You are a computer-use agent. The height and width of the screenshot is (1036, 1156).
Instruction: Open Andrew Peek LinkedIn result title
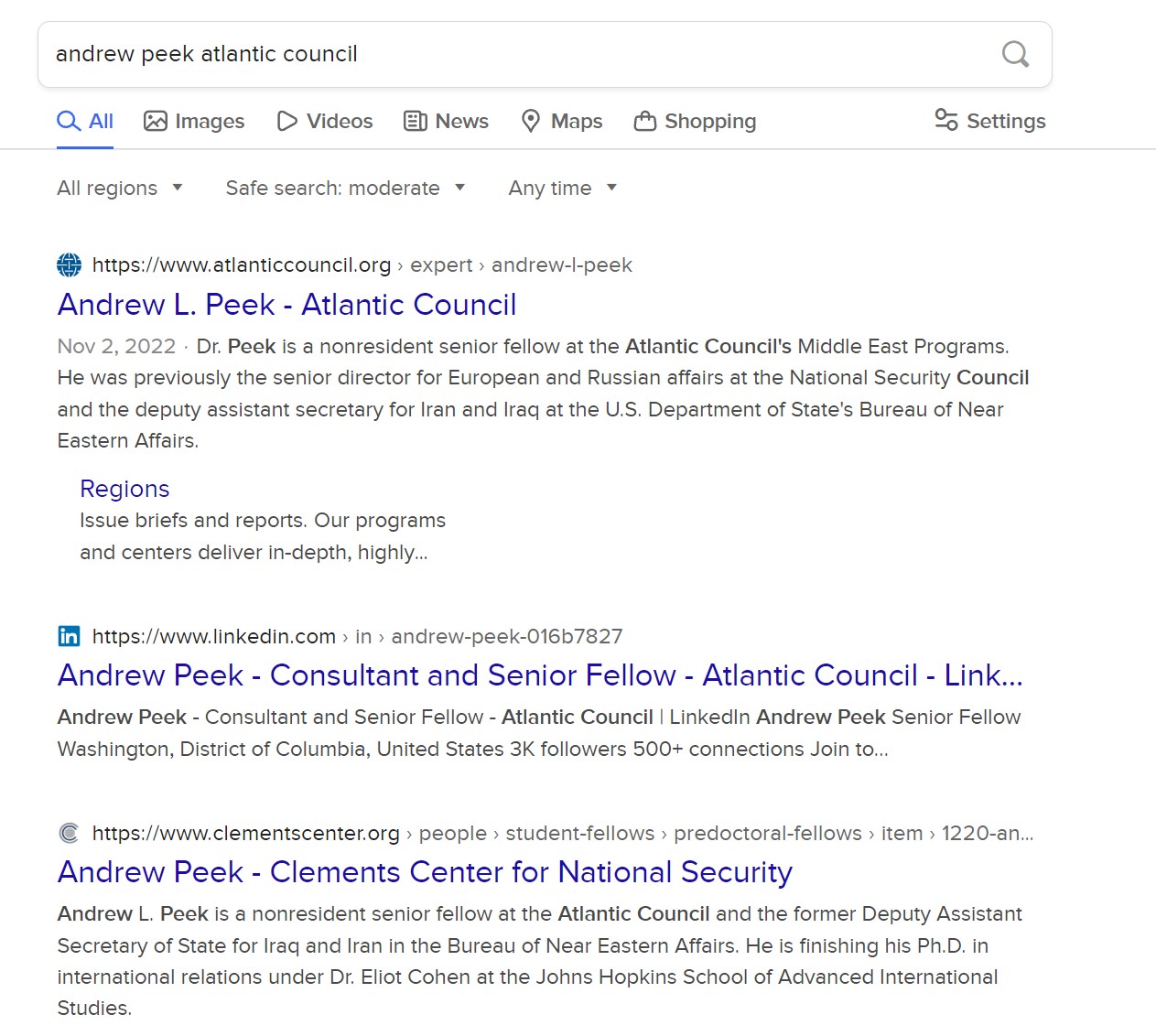[x=540, y=675]
